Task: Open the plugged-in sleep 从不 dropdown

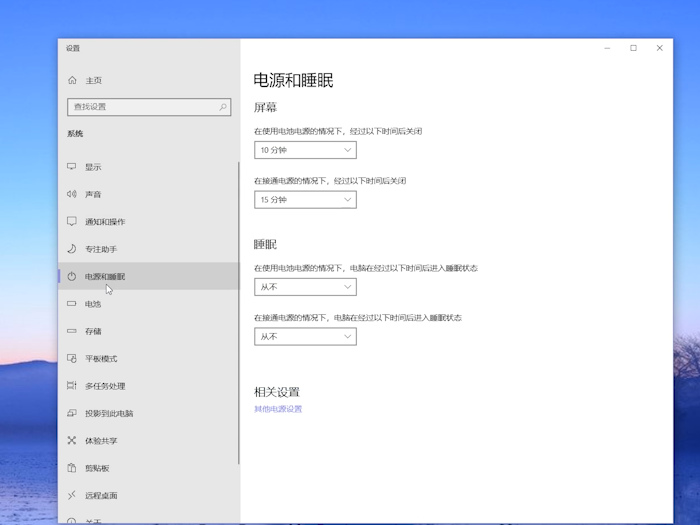Action: 305,337
